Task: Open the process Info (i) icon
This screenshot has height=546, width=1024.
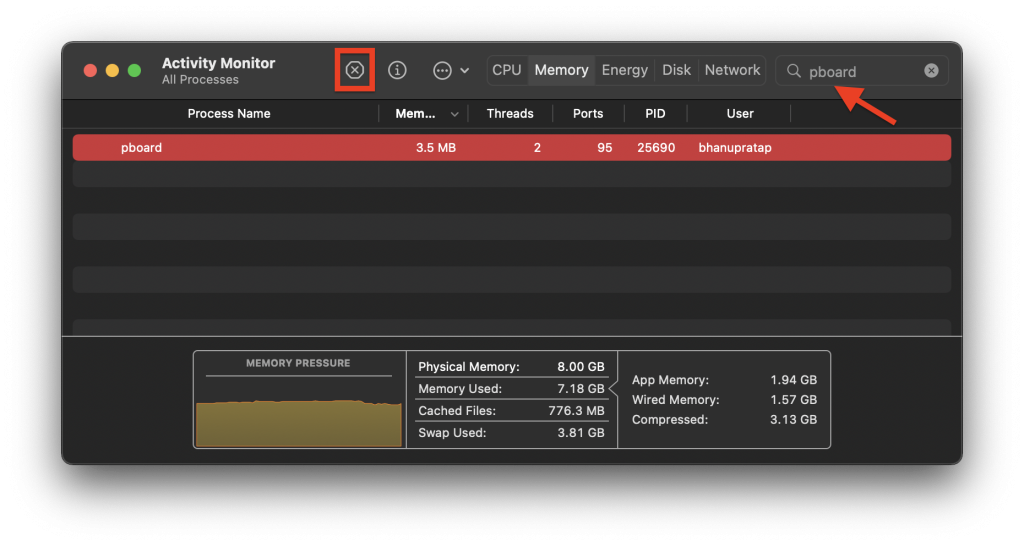Action: (x=397, y=70)
